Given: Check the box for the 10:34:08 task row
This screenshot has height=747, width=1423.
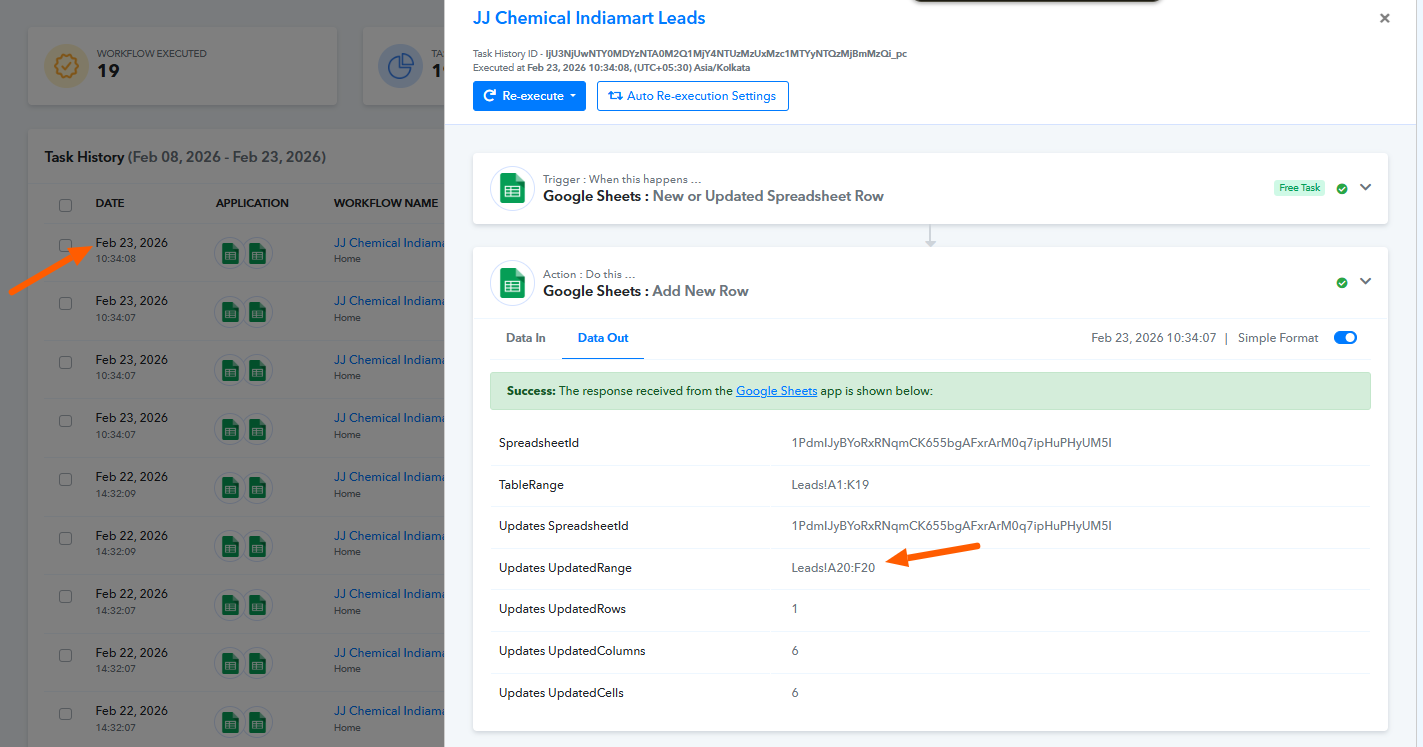Looking at the screenshot, I should coord(65,245).
